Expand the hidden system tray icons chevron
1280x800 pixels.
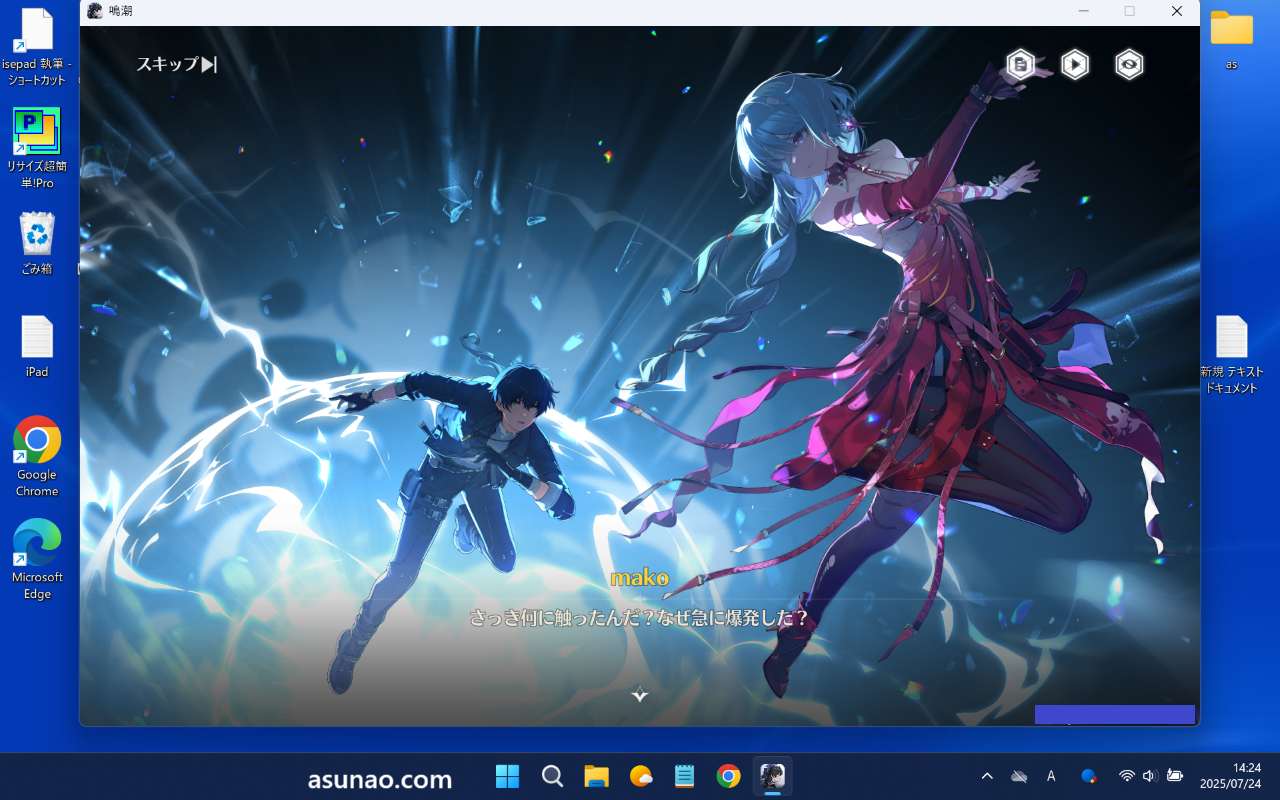click(x=987, y=776)
